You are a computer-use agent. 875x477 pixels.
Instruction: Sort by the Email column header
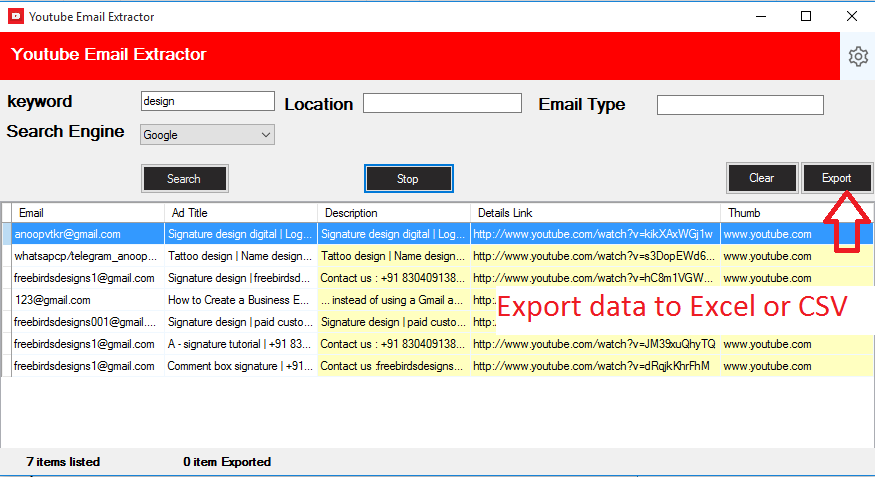coord(88,213)
